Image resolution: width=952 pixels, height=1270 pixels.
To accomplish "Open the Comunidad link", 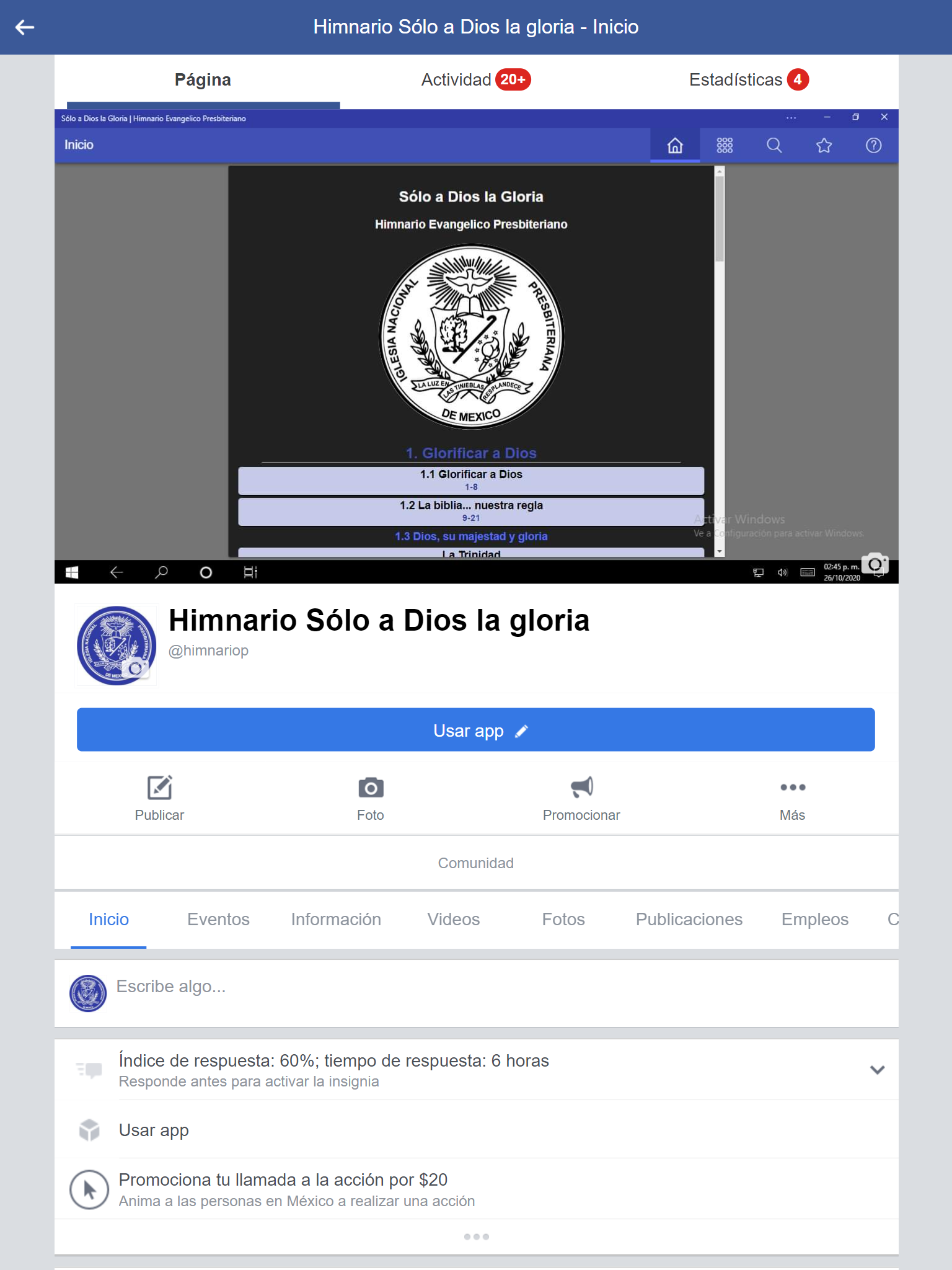I will pyautogui.click(x=475, y=863).
